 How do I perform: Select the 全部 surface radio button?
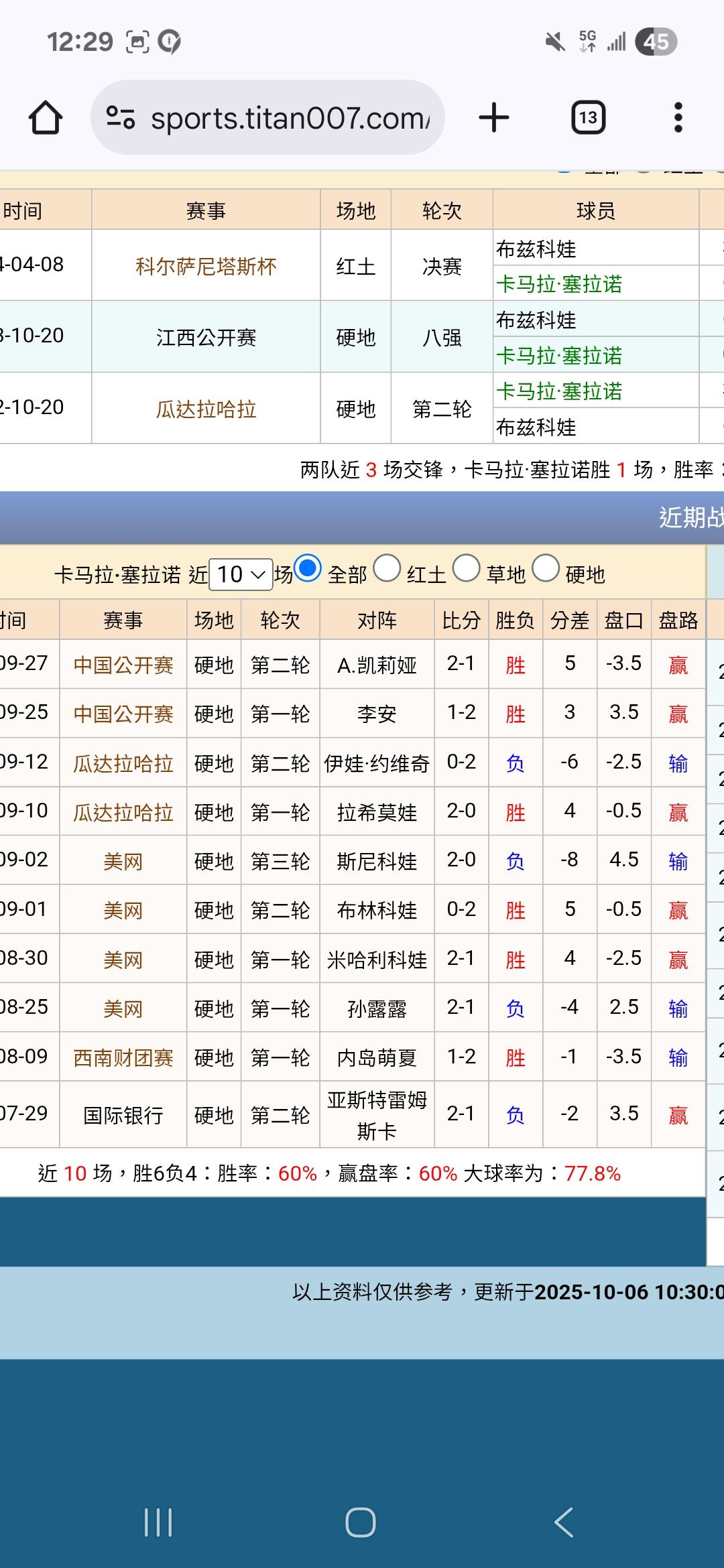[308, 569]
